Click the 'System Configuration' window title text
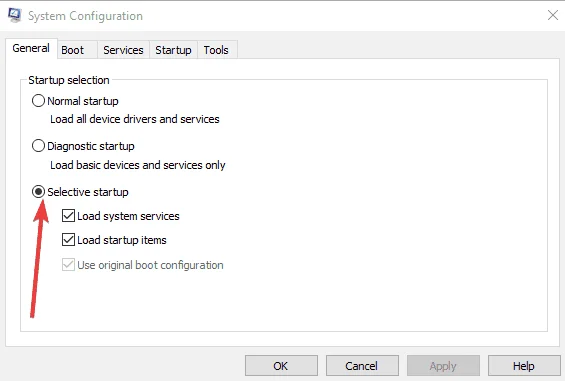The width and height of the screenshot is (565, 381). point(85,16)
